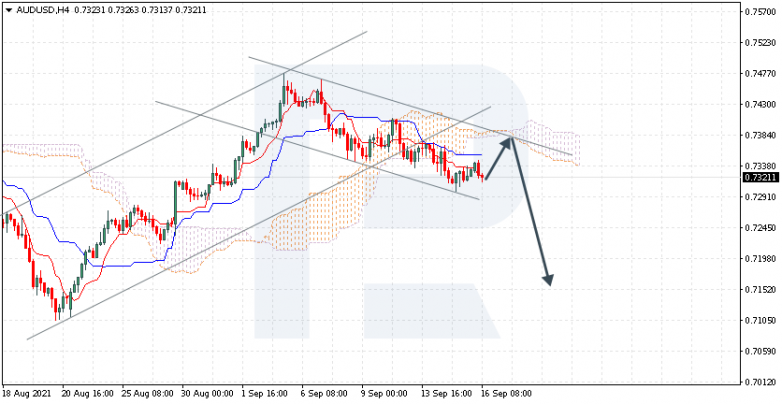Click price axis label 0.74300
Viewport: 782px width, 404px height.
point(761,105)
